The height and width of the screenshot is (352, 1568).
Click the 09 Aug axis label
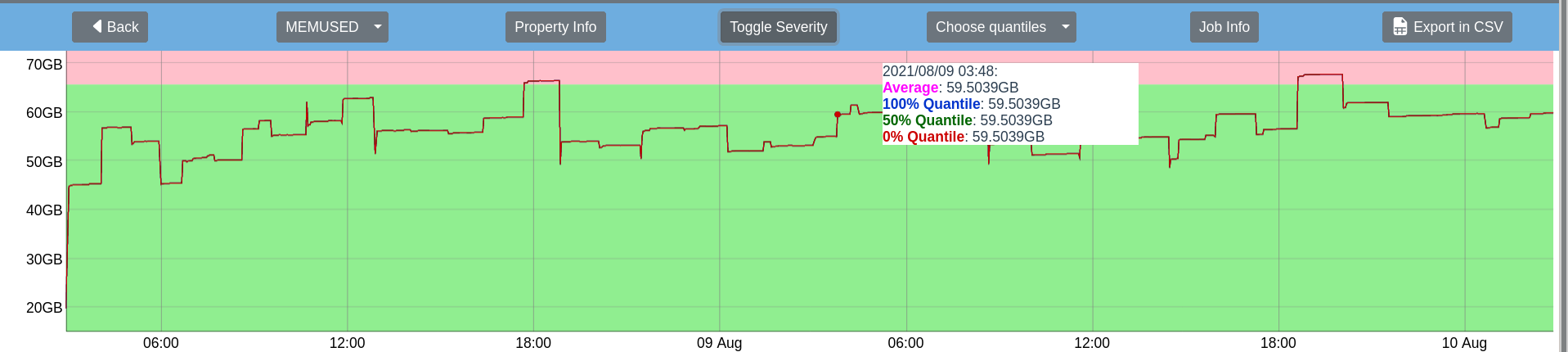tap(719, 343)
